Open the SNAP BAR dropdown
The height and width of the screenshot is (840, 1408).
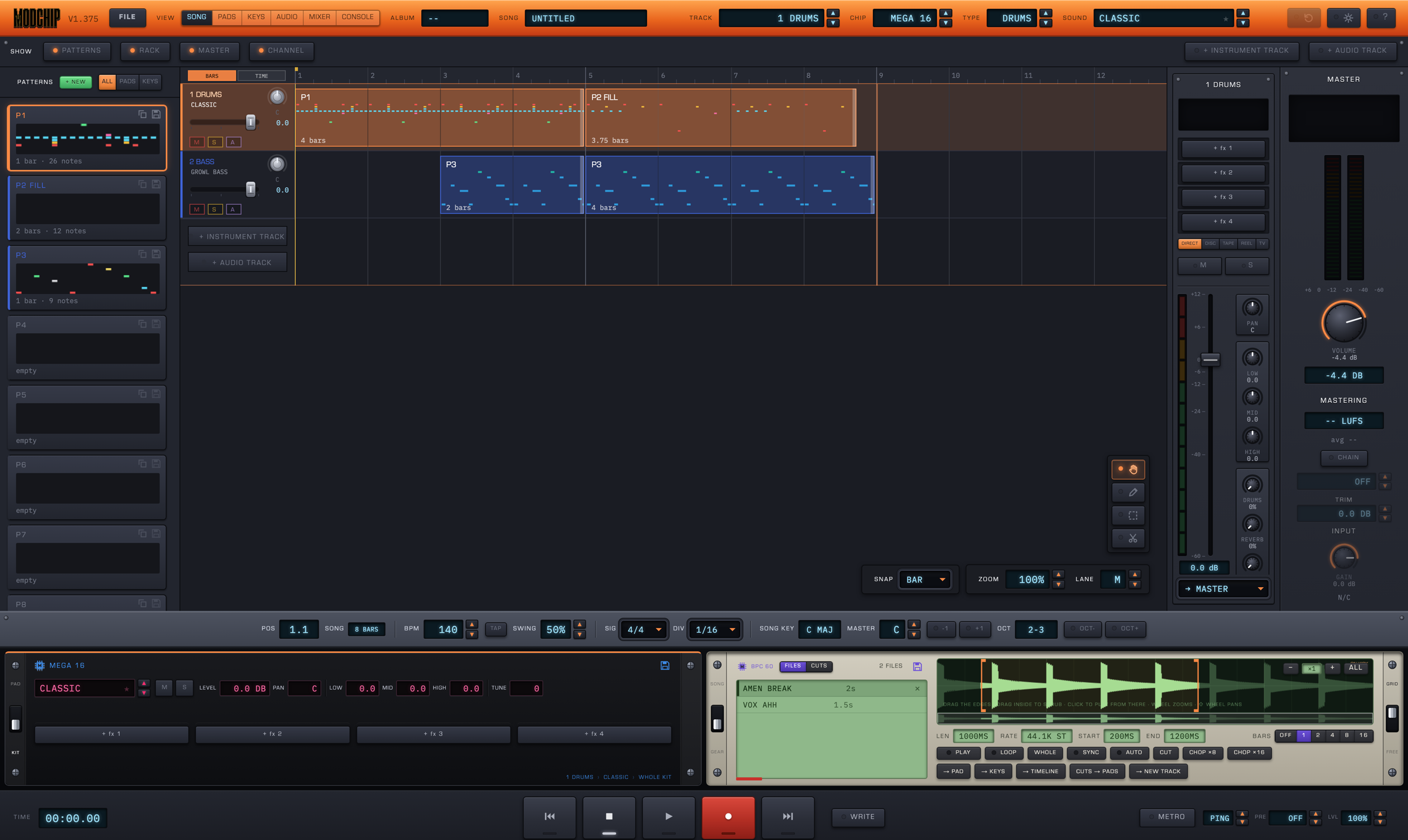click(925, 580)
